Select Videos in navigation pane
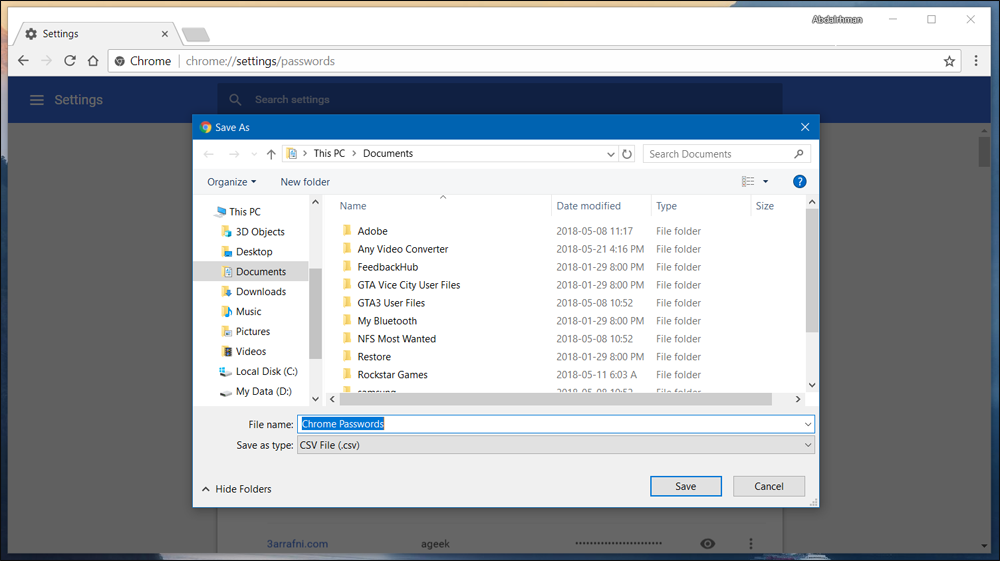The width and height of the screenshot is (1000, 561). pos(244,352)
